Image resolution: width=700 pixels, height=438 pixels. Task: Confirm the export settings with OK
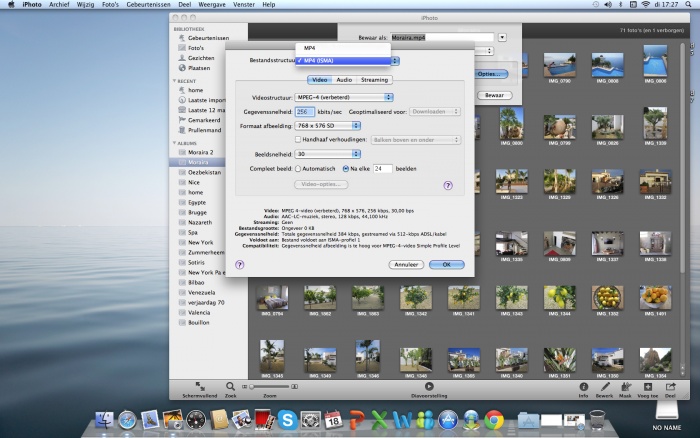coord(446,264)
